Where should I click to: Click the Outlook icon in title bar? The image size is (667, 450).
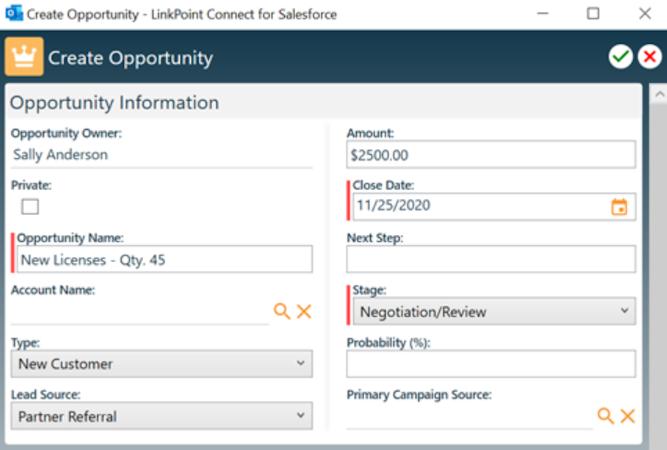(x=11, y=14)
